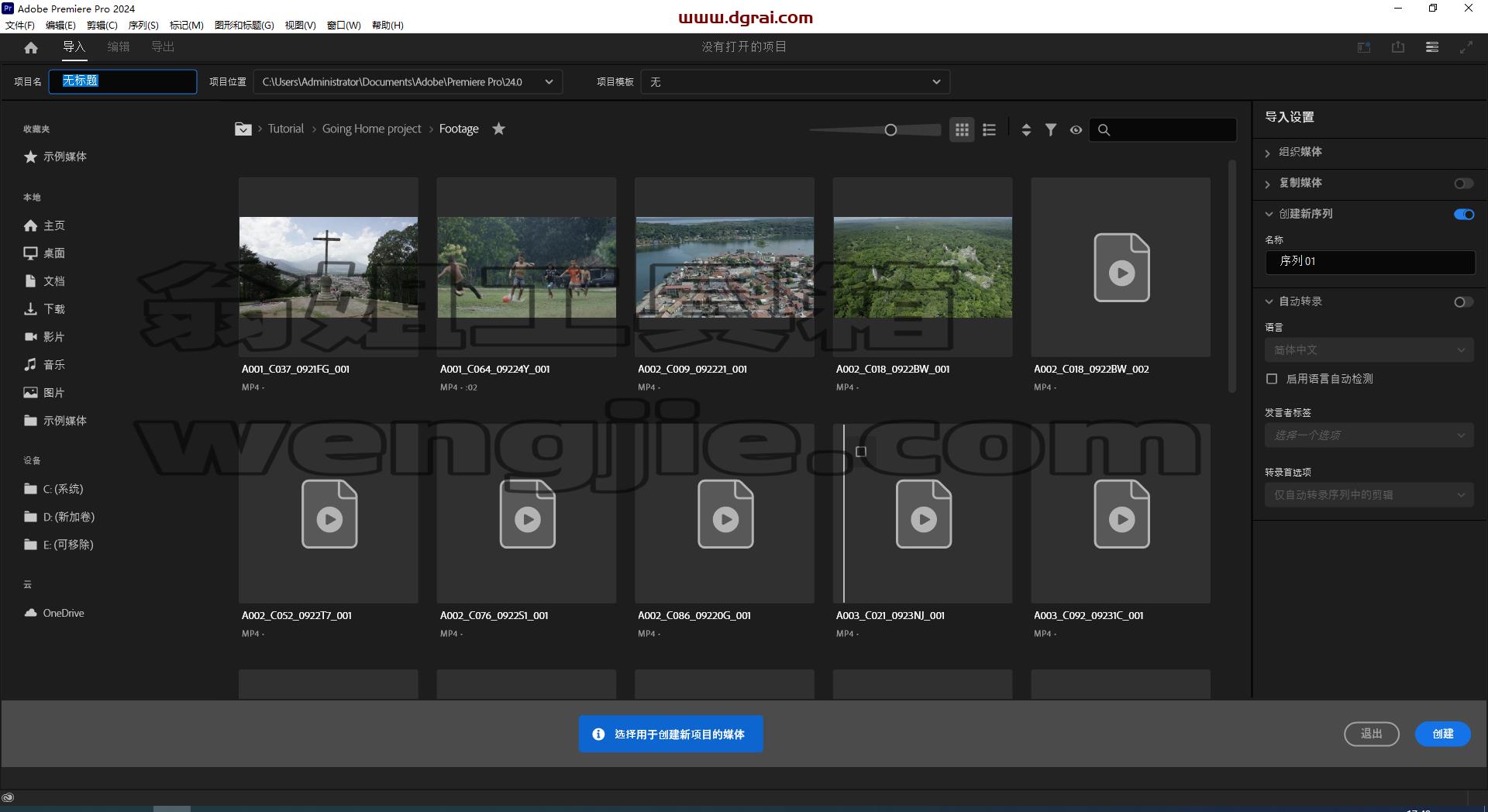
Task: Open 示例媒体 under favorites
Action: [55, 157]
